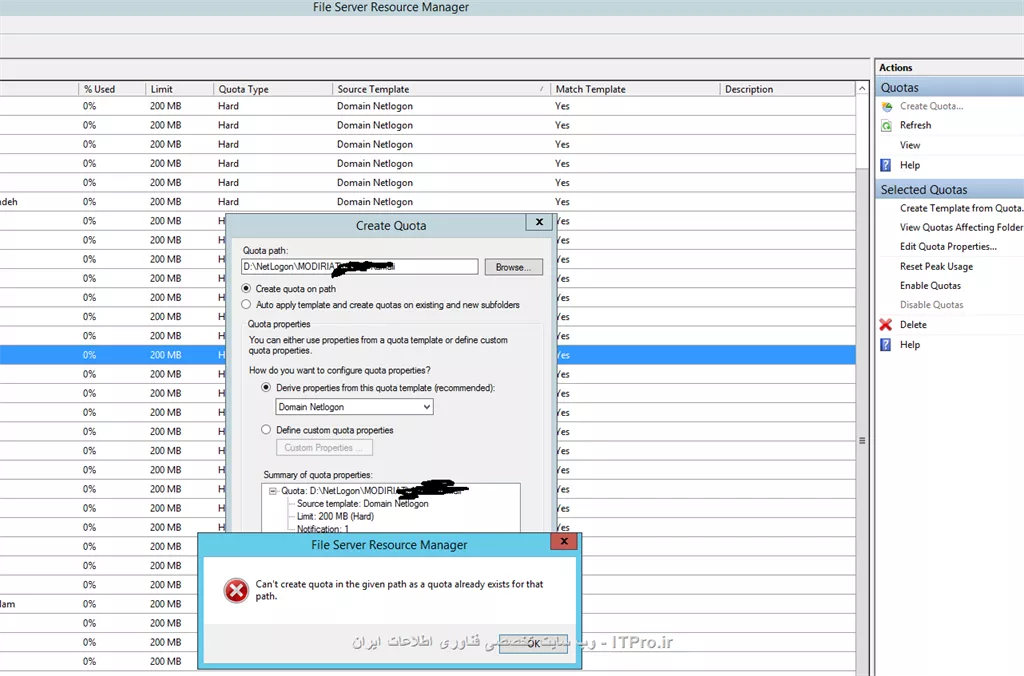Choose 'Derive properties from this quota template'
Screen dimensions: 1024x676
click(x=266, y=387)
